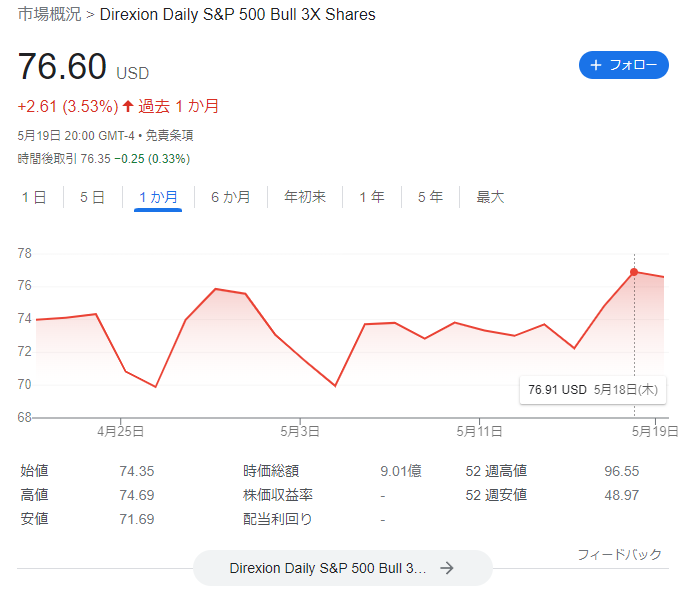Click the フォロー follow button

[x=624, y=65]
